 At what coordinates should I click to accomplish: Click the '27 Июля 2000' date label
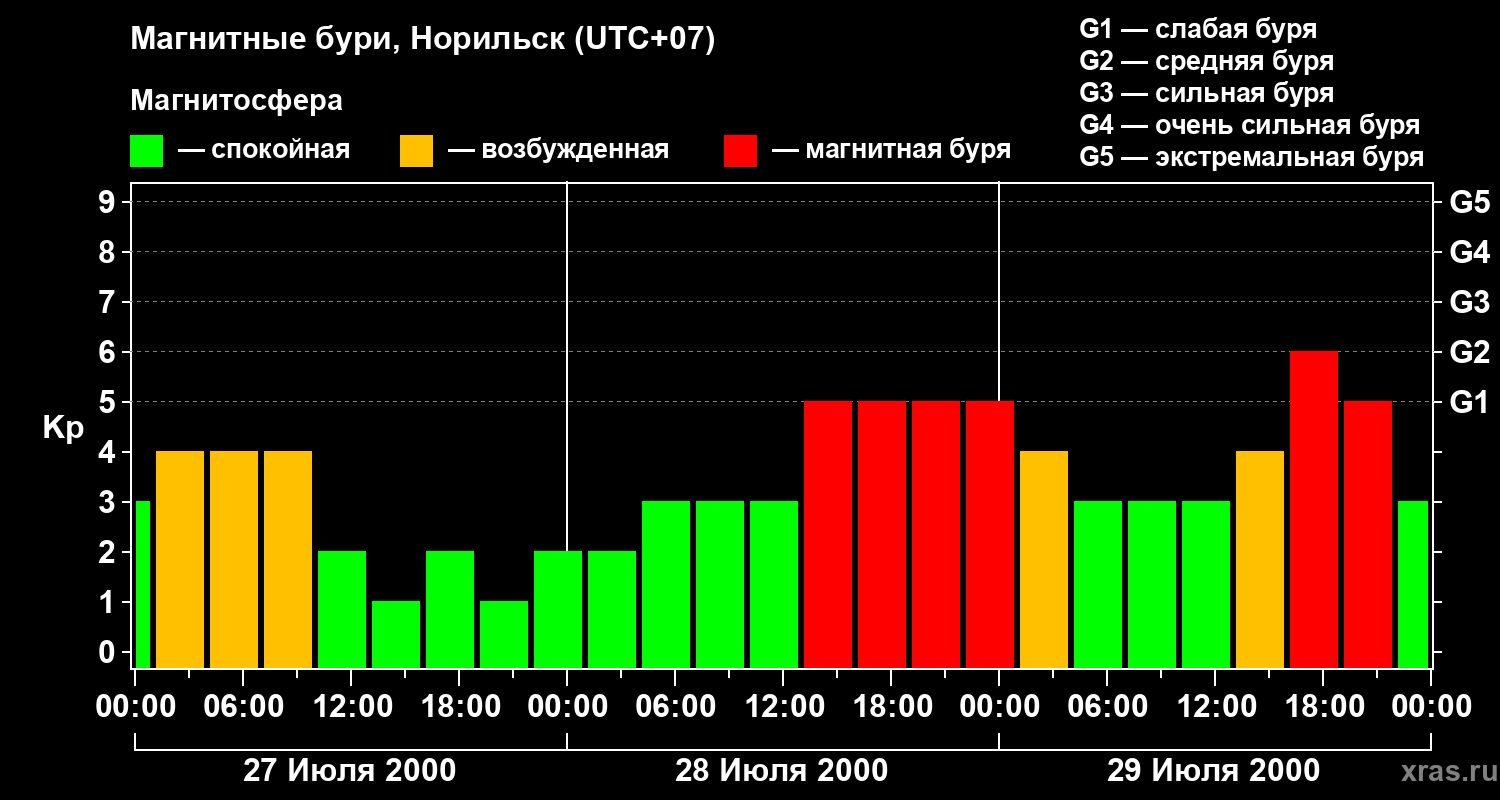click(x=350, y=771)
